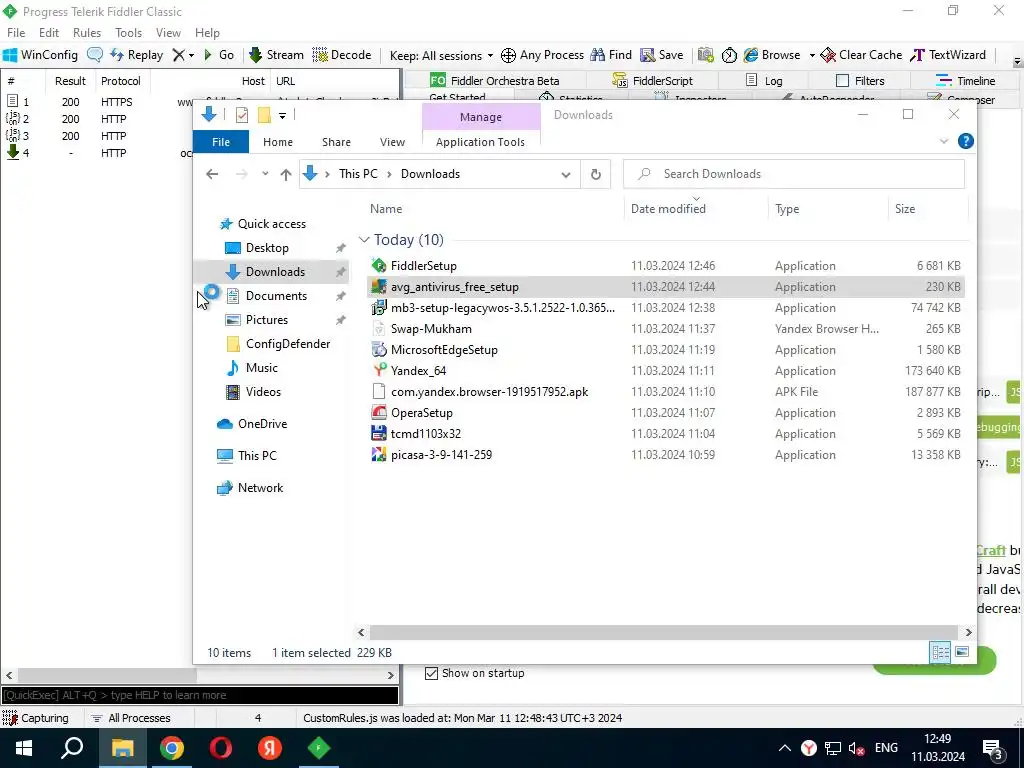Viewport: 1024px width, 768px height.
Task: Switch to large icons view layout
Action: pos(961,652)
